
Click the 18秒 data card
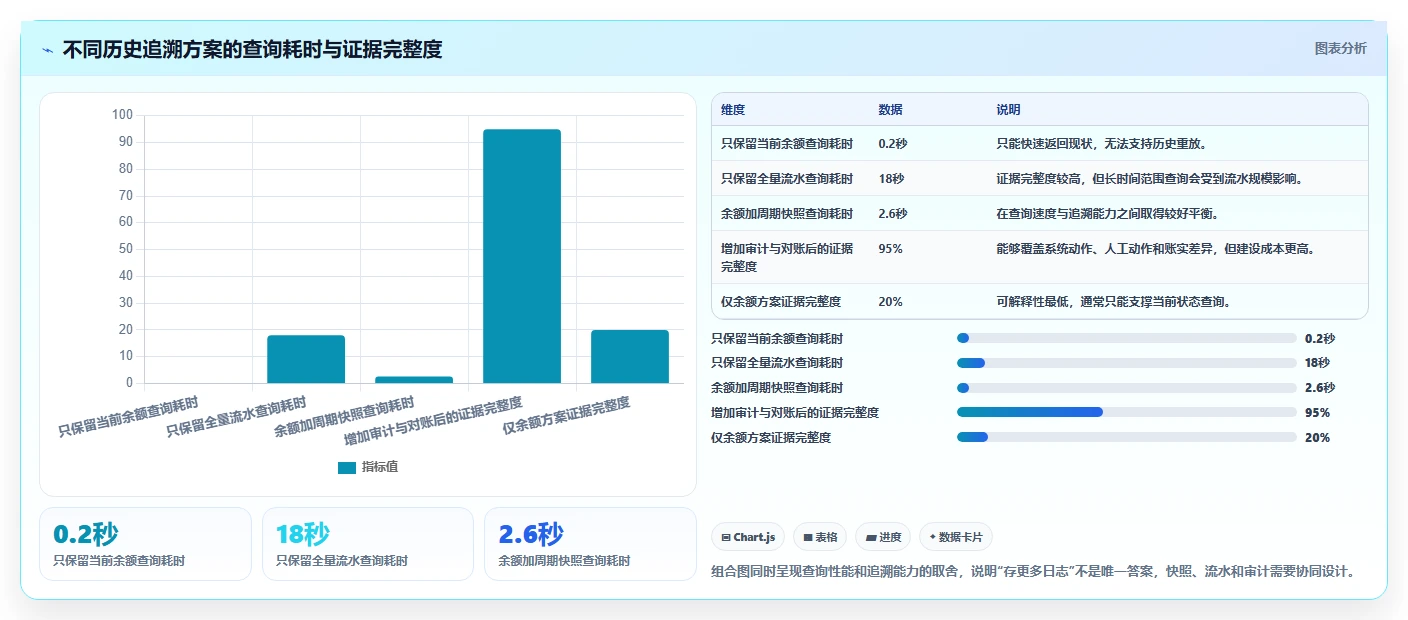coord(368,544)
